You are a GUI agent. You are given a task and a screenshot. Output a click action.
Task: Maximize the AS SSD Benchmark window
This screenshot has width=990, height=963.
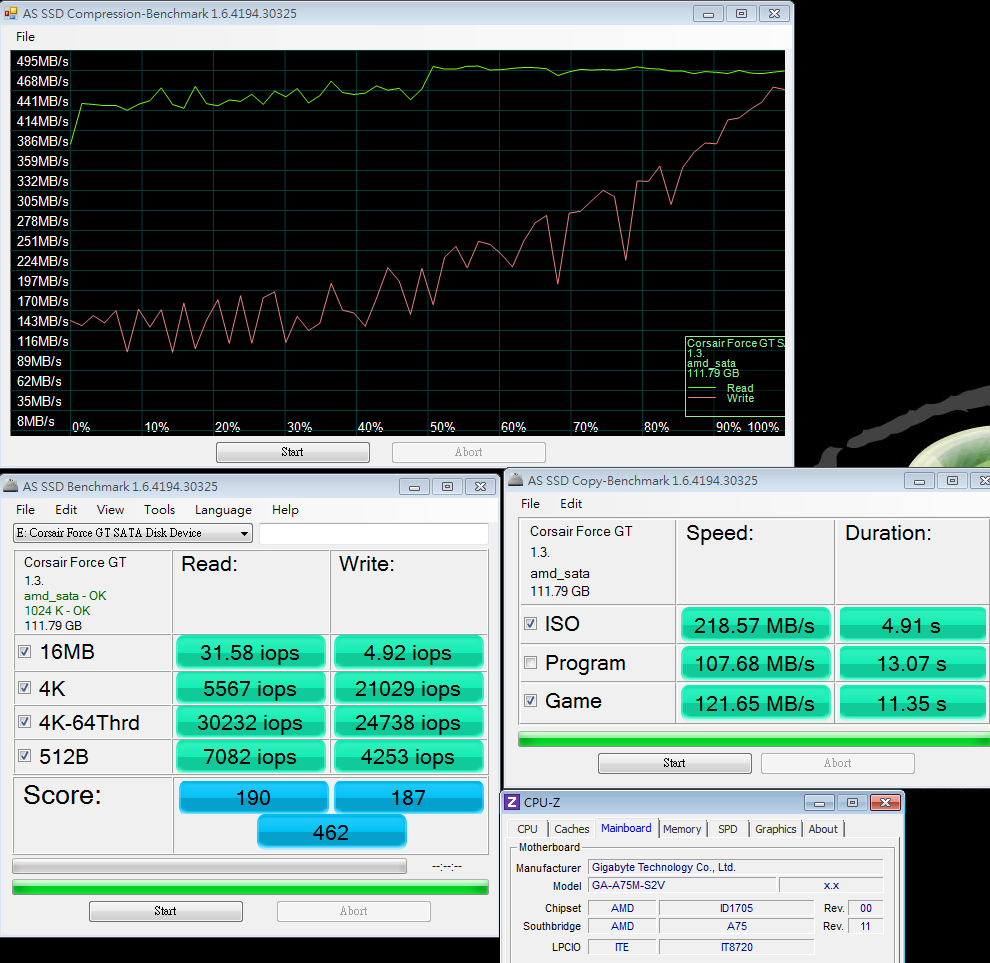coord(448,487)
